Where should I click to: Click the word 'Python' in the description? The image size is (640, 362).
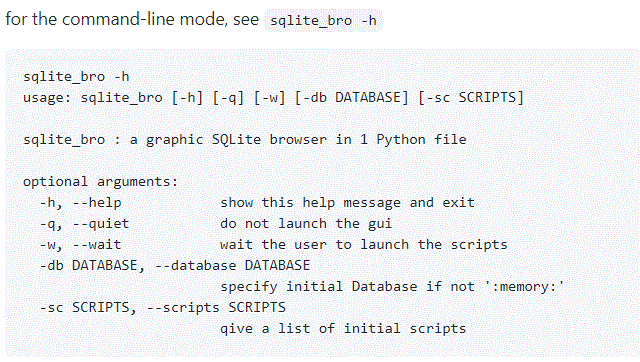pyautogui.click(x=401, y=140)
